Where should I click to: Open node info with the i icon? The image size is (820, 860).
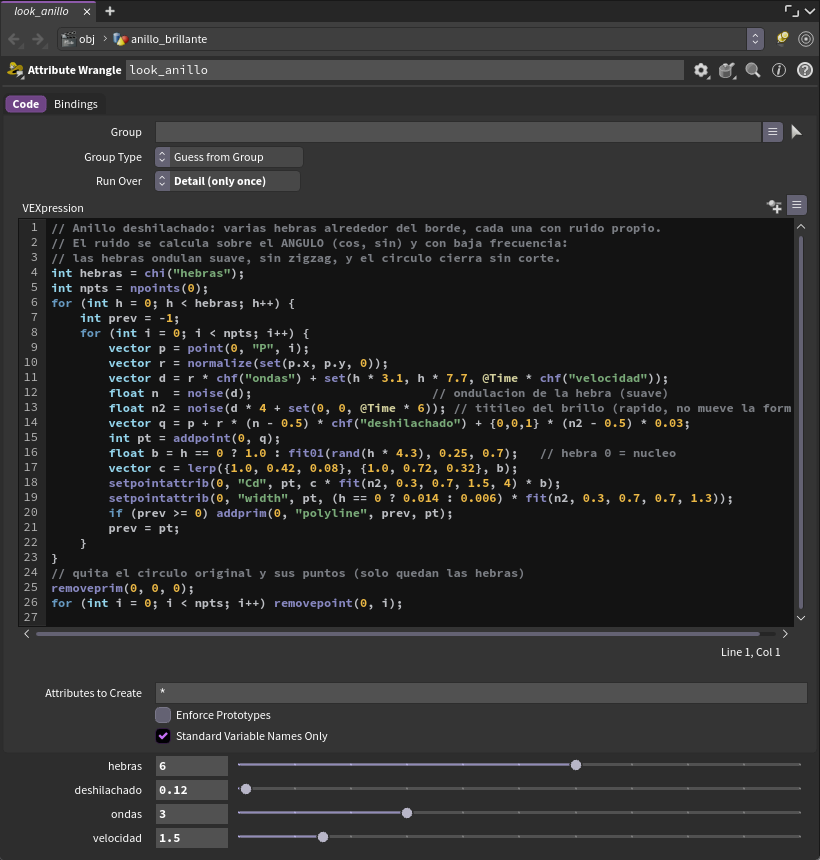[779, 70]
